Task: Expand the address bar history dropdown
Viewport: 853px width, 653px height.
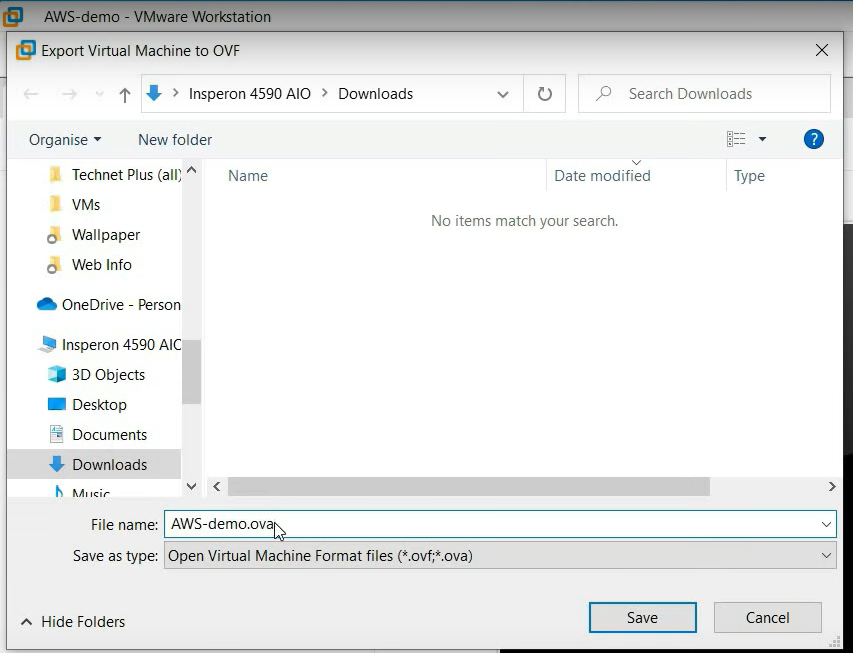Action: point(503,94)
